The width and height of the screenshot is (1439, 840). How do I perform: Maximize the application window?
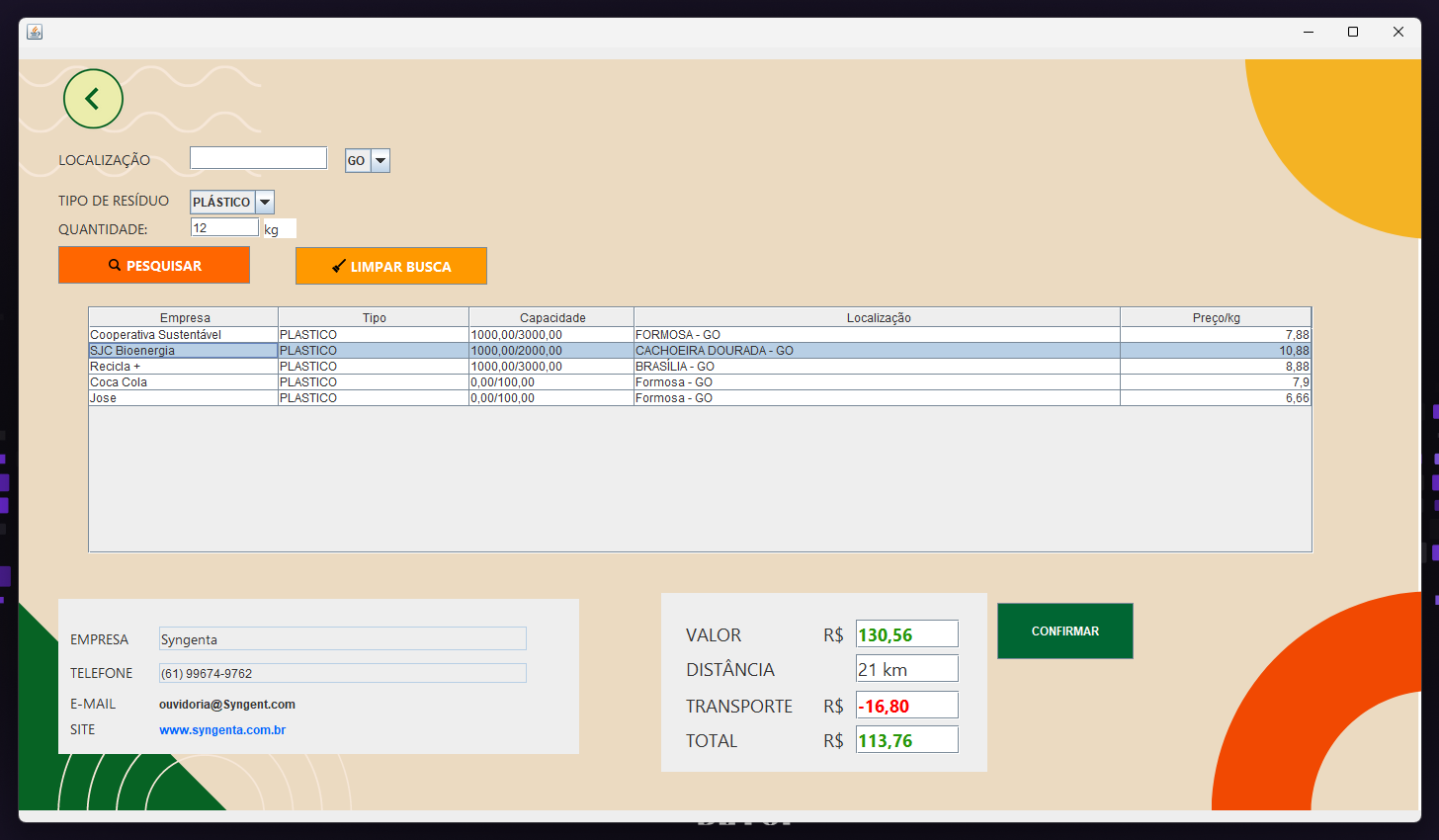1353,32
